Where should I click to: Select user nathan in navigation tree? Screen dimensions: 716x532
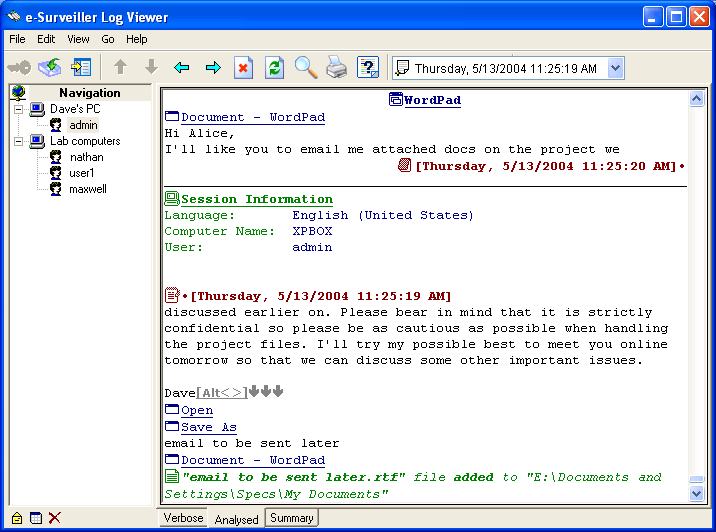click(x=86, y=157)
